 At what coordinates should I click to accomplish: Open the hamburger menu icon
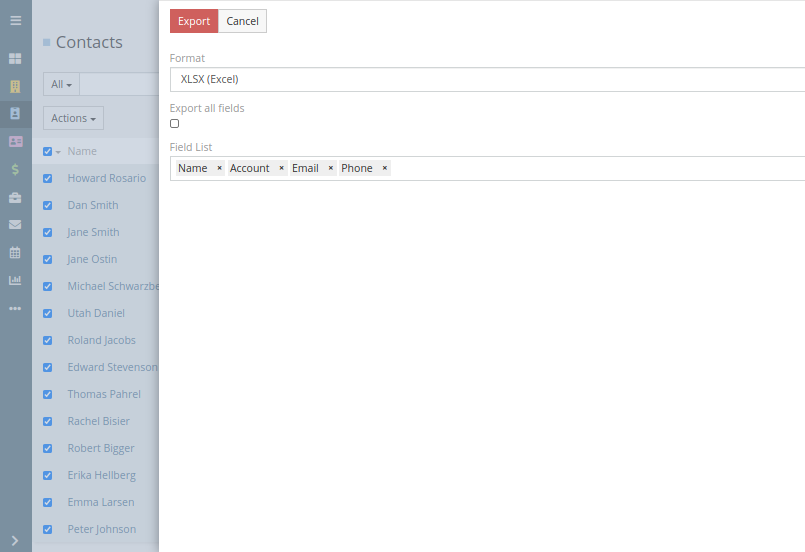pyautogui.click(x=15, y=21)
